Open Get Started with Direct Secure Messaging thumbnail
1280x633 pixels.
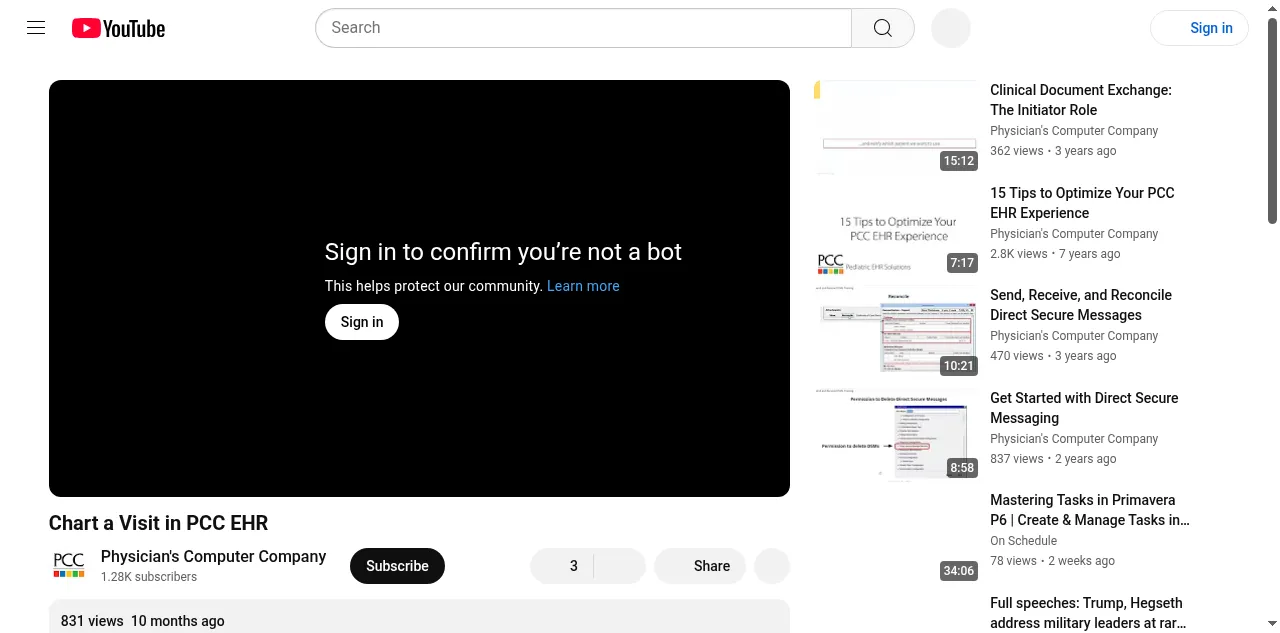tap(896, 434)
